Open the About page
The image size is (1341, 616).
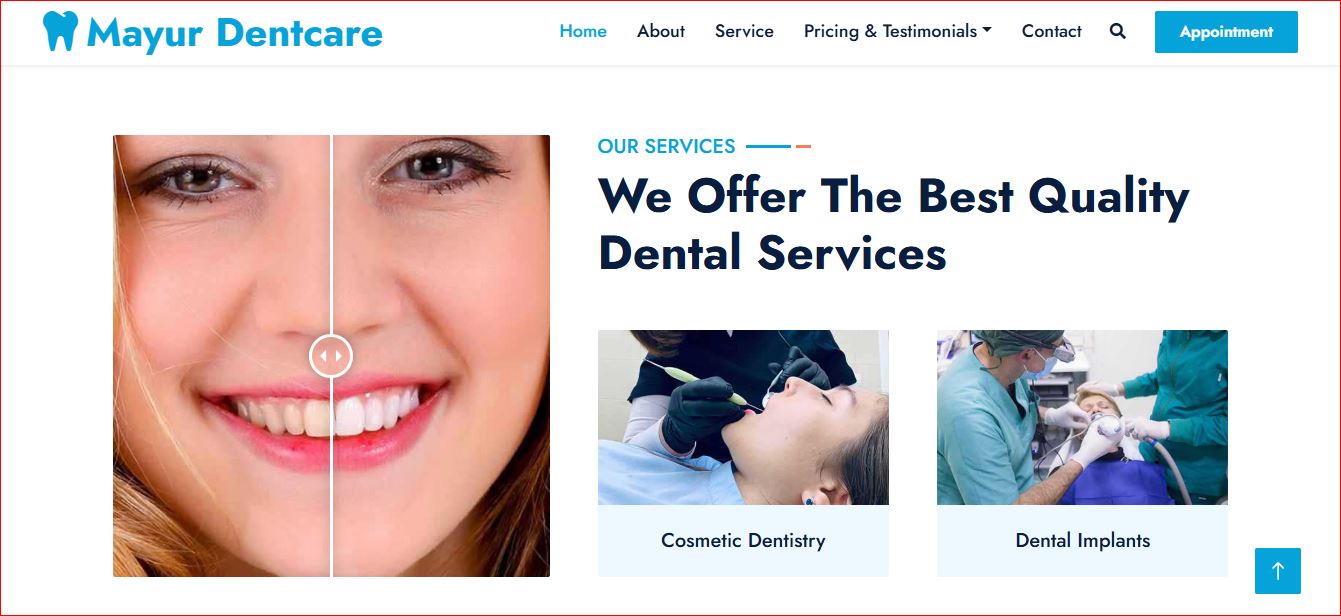coord(661,31)
